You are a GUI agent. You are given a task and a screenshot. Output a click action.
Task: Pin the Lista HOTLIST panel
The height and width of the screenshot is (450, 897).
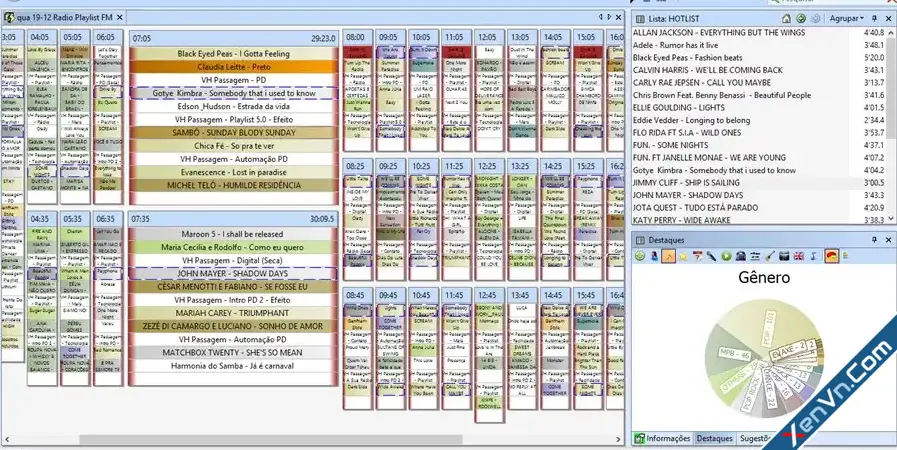click(875, 18)
